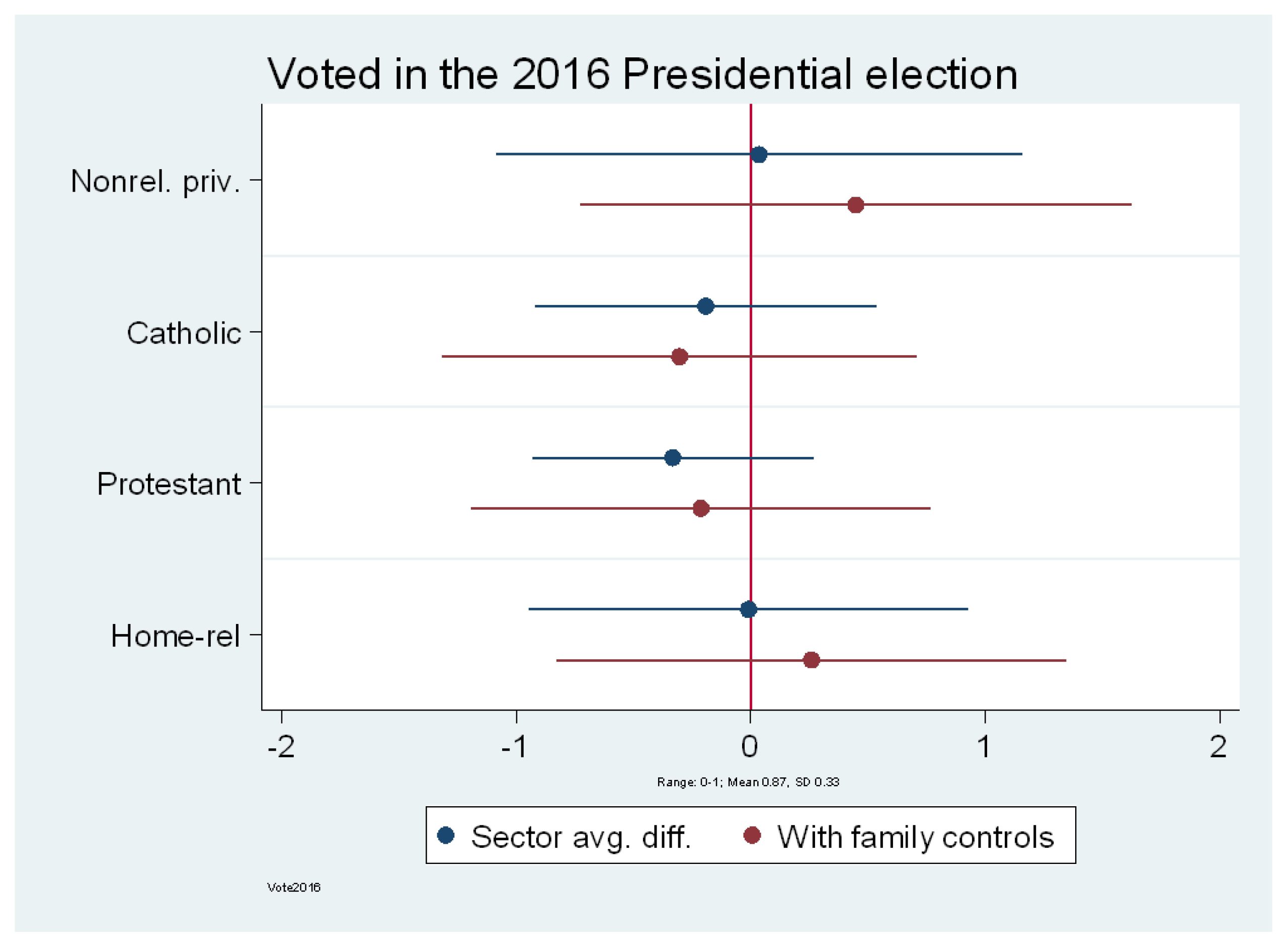
Task: Click the 'Sector avg. diff.' legend label
Action: click(x=581, y=837)
